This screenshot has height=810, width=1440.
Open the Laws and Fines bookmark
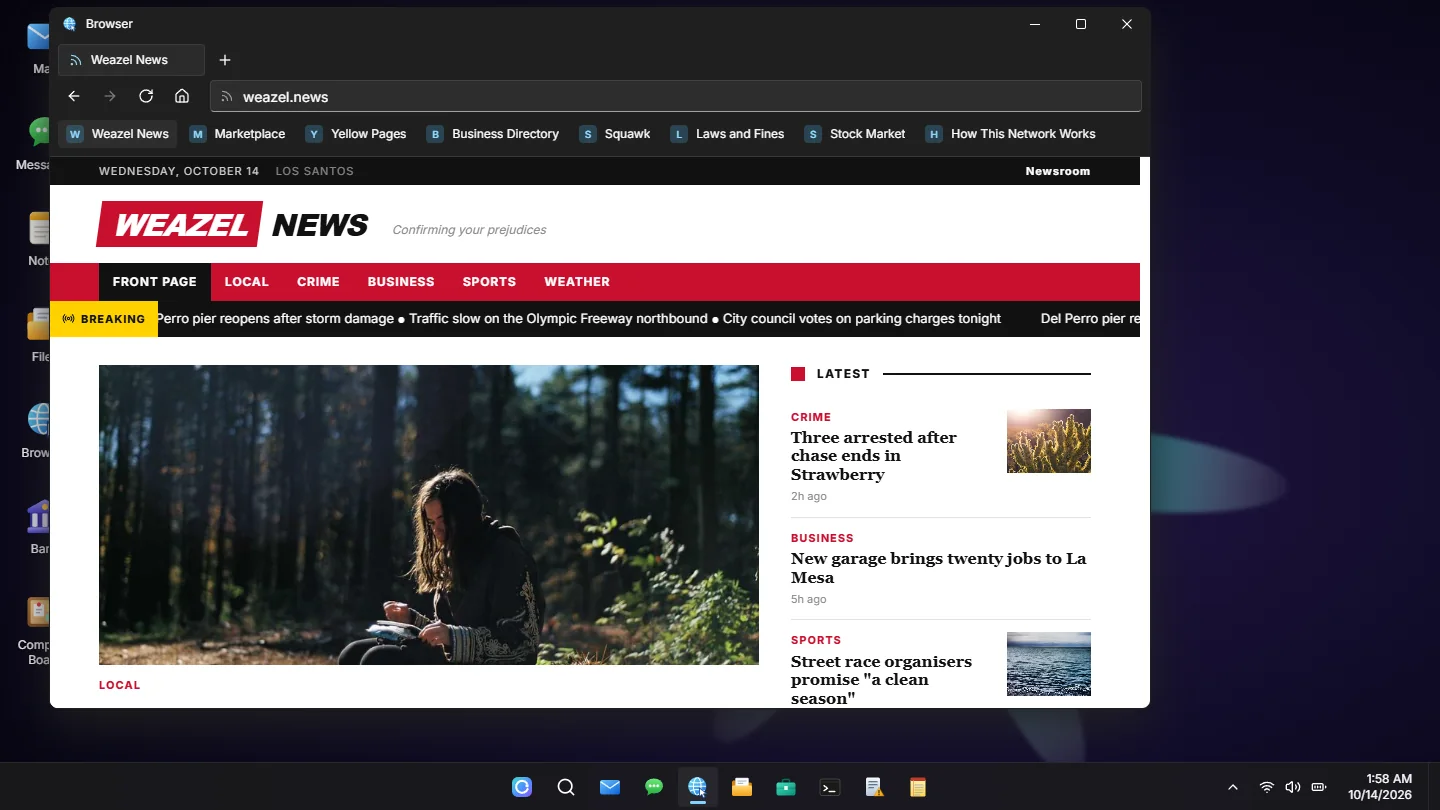pyautogui.click(x=727, y=134)
